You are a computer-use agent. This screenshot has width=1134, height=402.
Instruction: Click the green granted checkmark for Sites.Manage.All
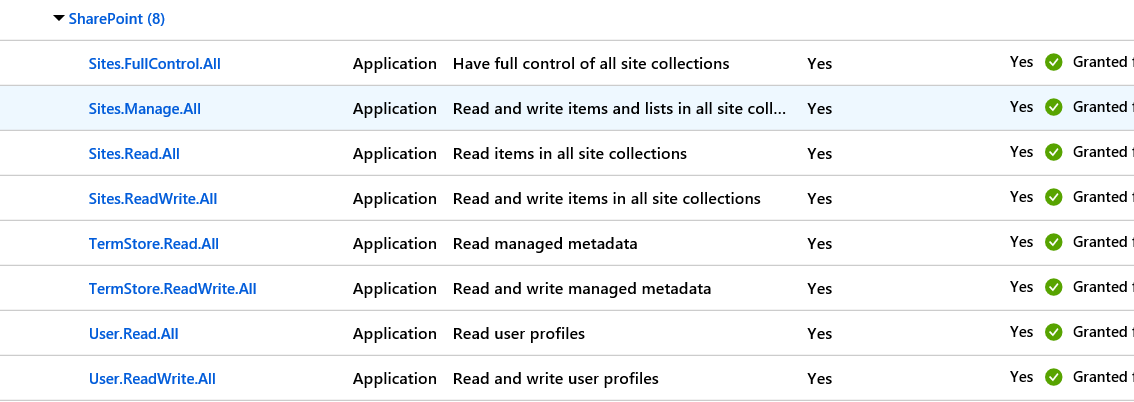(x=1054, y=107)
